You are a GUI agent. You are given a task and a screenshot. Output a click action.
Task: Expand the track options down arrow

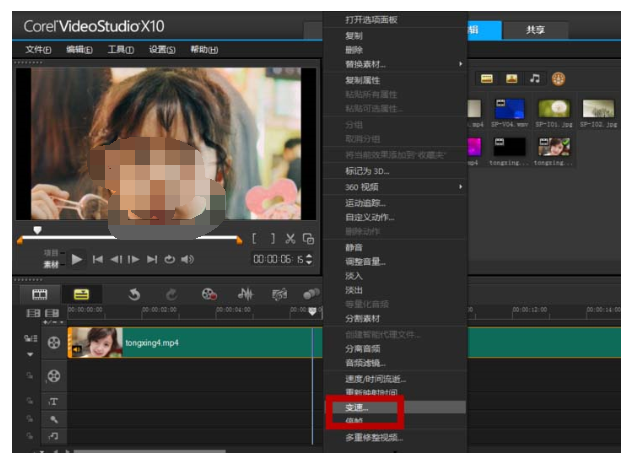click(x=30, y=355)
